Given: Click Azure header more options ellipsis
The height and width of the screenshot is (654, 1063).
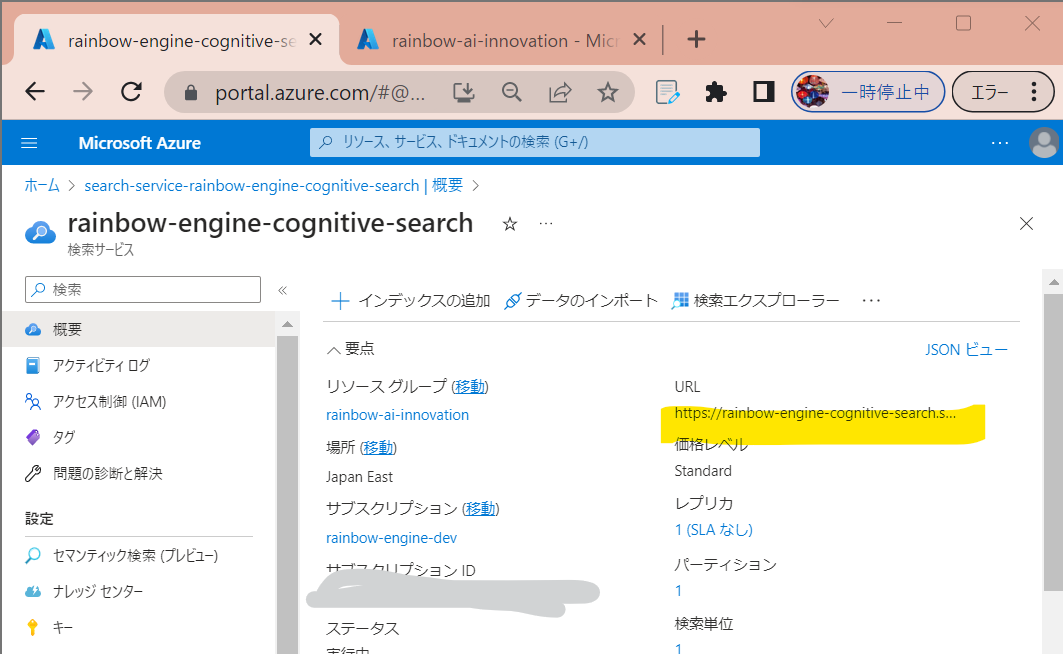Looking at the screenshot, I should [1000, 143].
